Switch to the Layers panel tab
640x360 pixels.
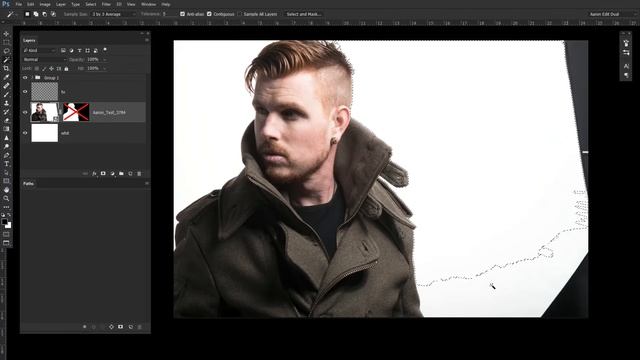29,40
